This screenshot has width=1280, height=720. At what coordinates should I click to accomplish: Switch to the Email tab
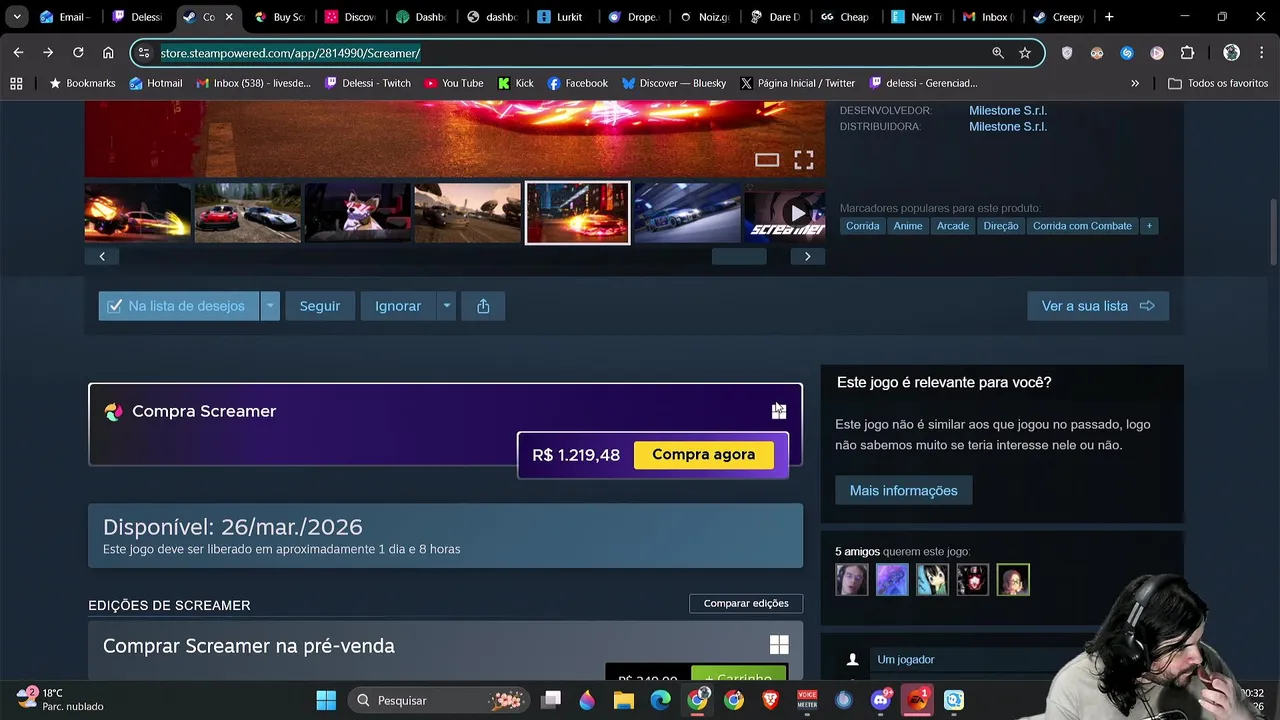pos(64,17)
